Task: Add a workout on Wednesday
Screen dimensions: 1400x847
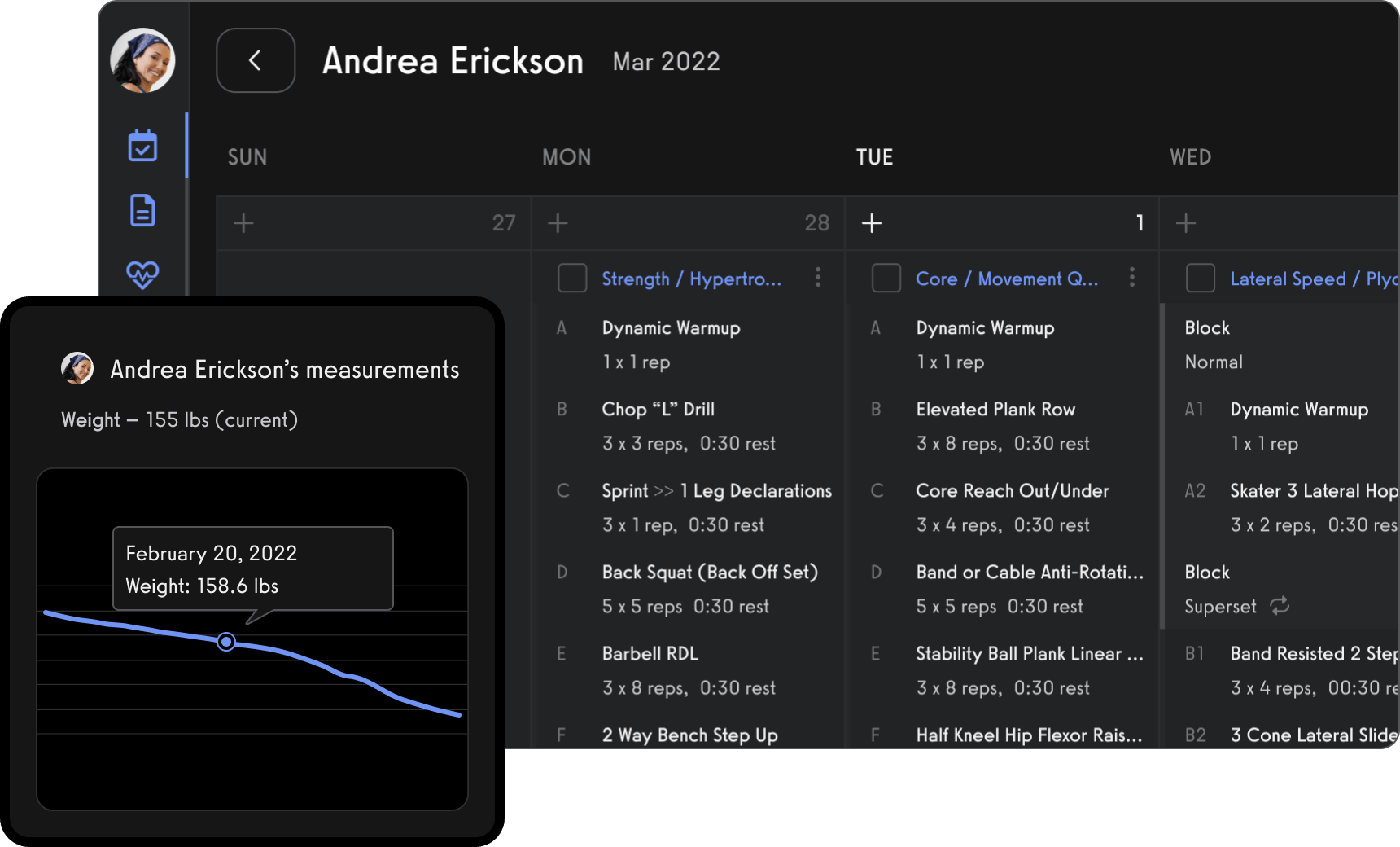Action: tap(1186, 223)
